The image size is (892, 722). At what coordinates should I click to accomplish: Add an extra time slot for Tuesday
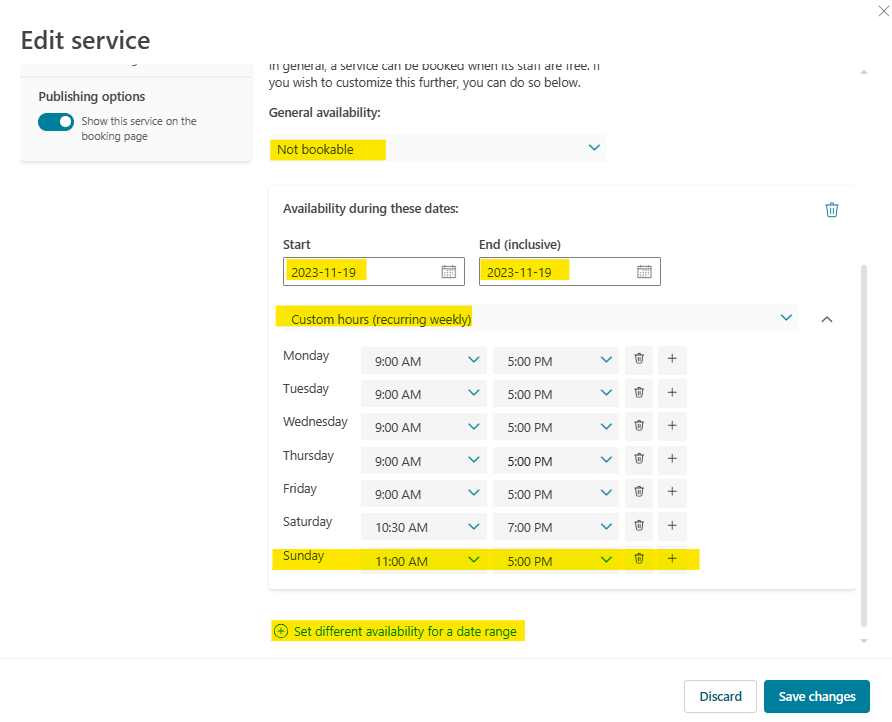pos(671,393)
